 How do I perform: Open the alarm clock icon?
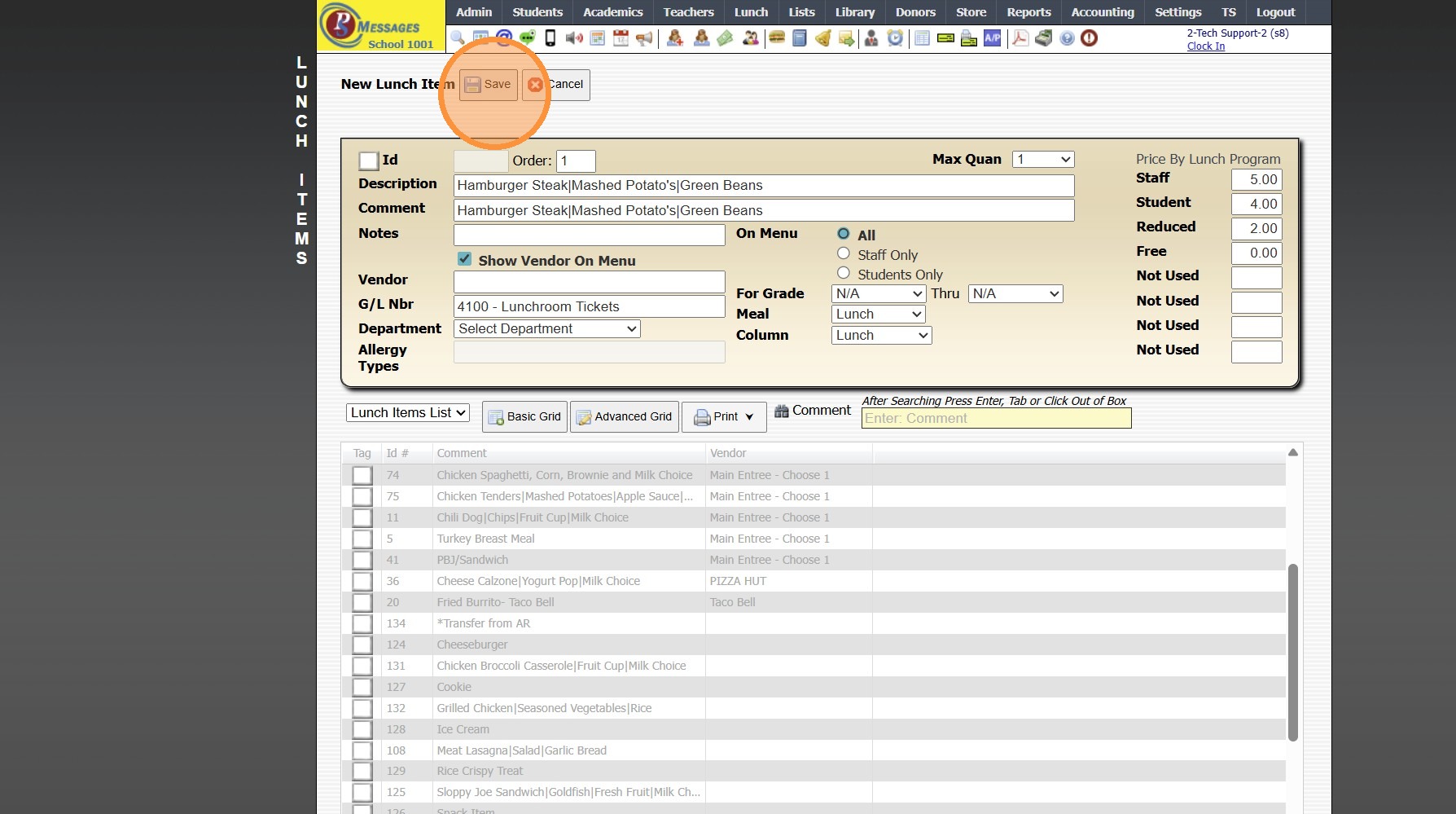click(895, 38)
